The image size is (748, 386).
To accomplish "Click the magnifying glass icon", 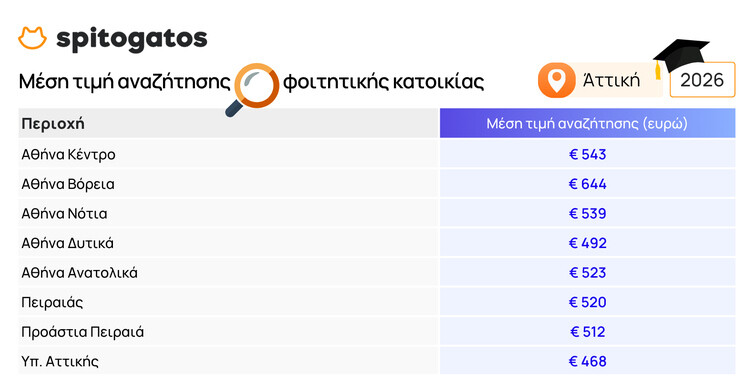I will coord(252,89).
